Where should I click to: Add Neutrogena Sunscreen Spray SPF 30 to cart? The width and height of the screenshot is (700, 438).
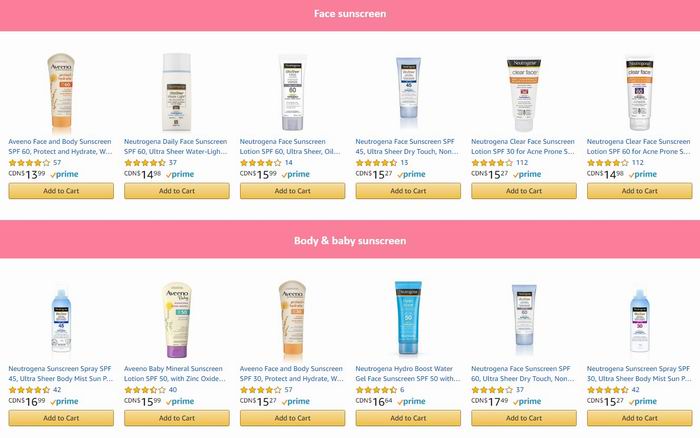640,418
